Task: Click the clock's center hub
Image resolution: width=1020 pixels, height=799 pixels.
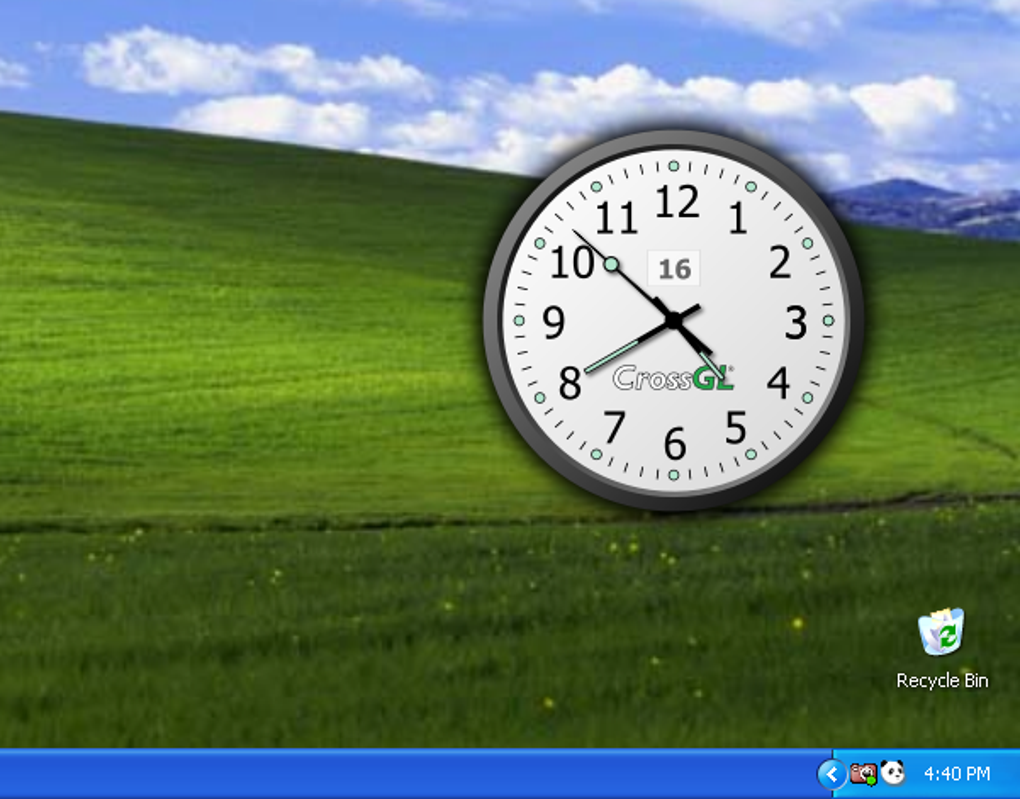Action: [x=674, y=320]
